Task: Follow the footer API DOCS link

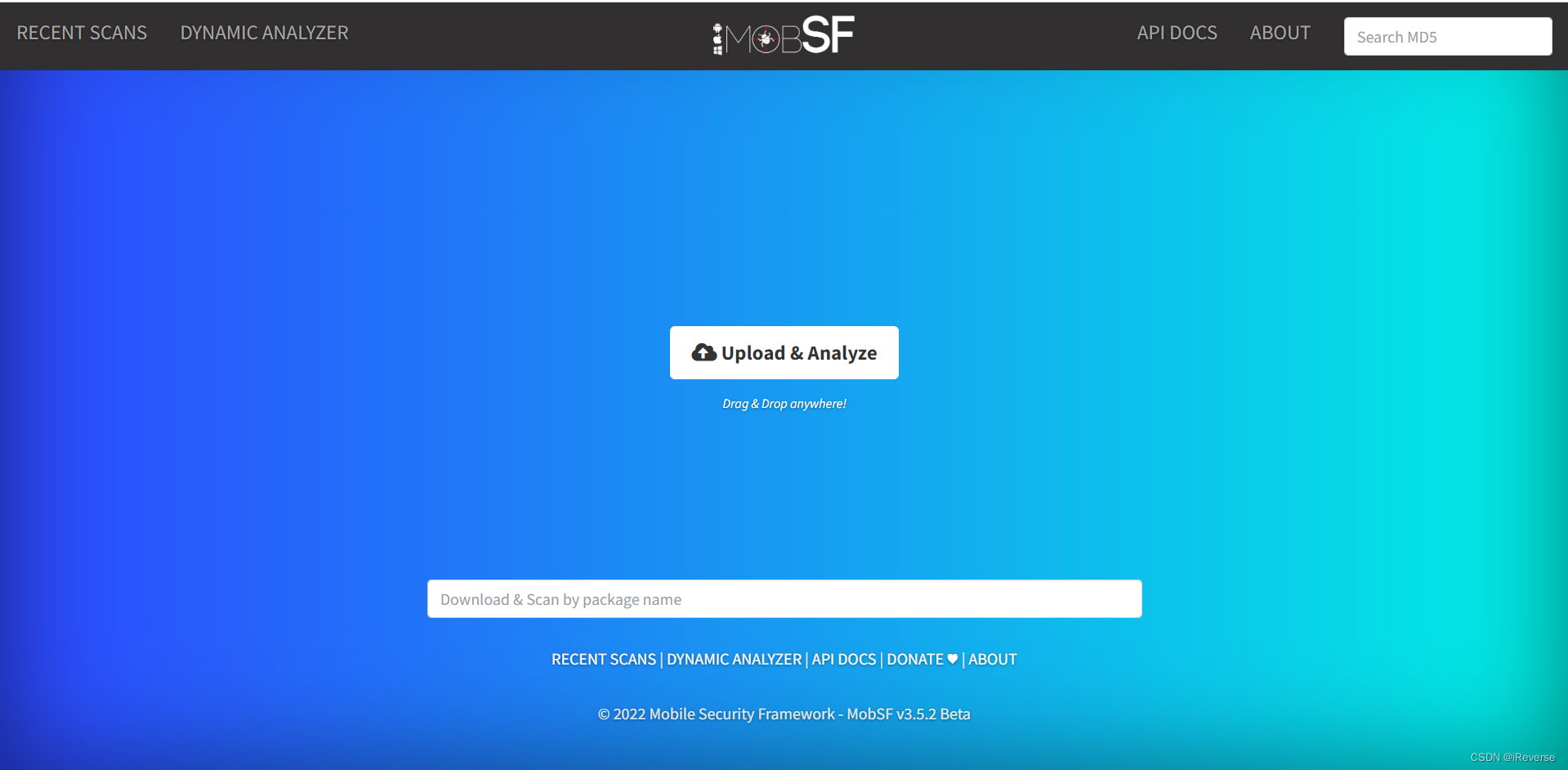Action: 843,659
